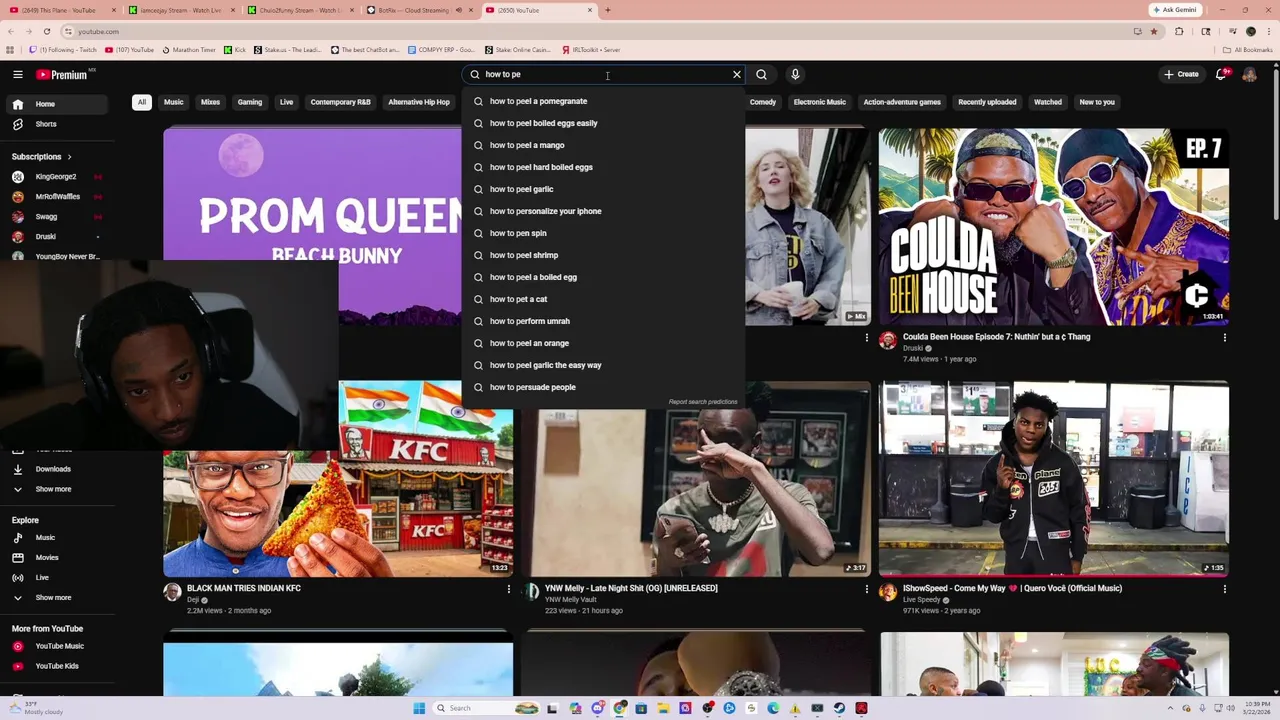This screenshot has height=720, width=1280.
Task: Start voice search with the microphone
Action: 795,74
